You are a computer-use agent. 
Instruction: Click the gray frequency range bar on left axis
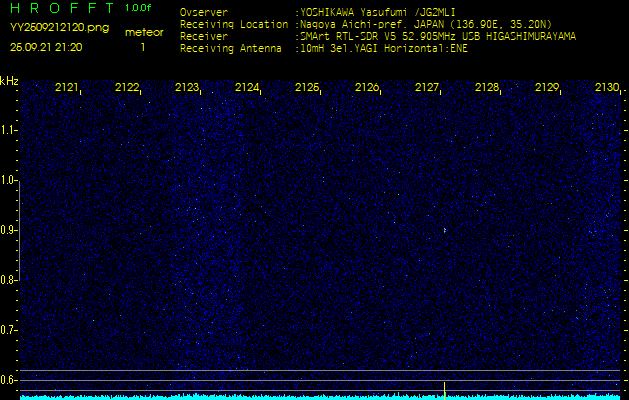pos(19,231)
